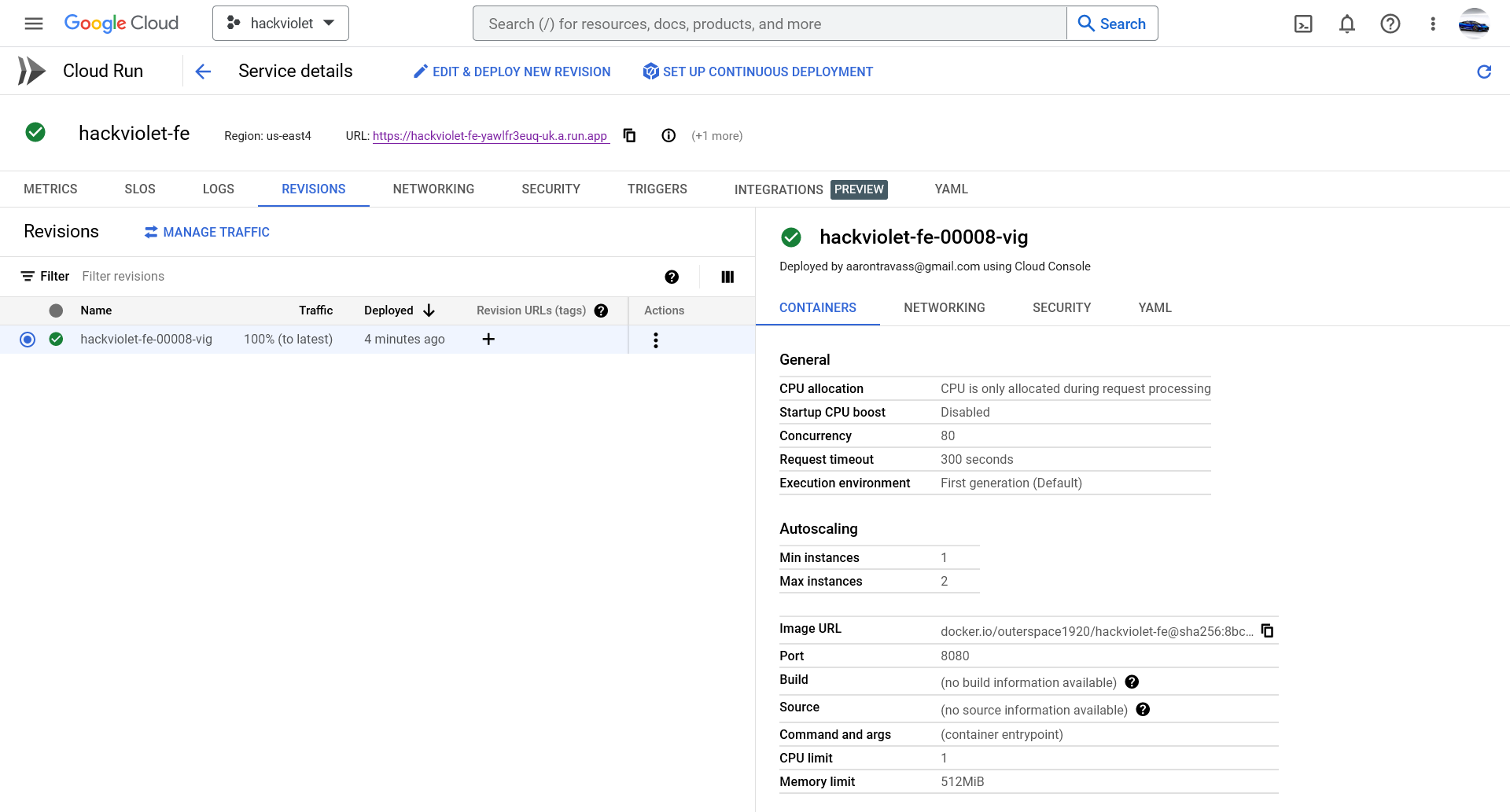Show URL info tooltip icon
The width and height of the screenshot is (1510, 812).
coord(668,135)
